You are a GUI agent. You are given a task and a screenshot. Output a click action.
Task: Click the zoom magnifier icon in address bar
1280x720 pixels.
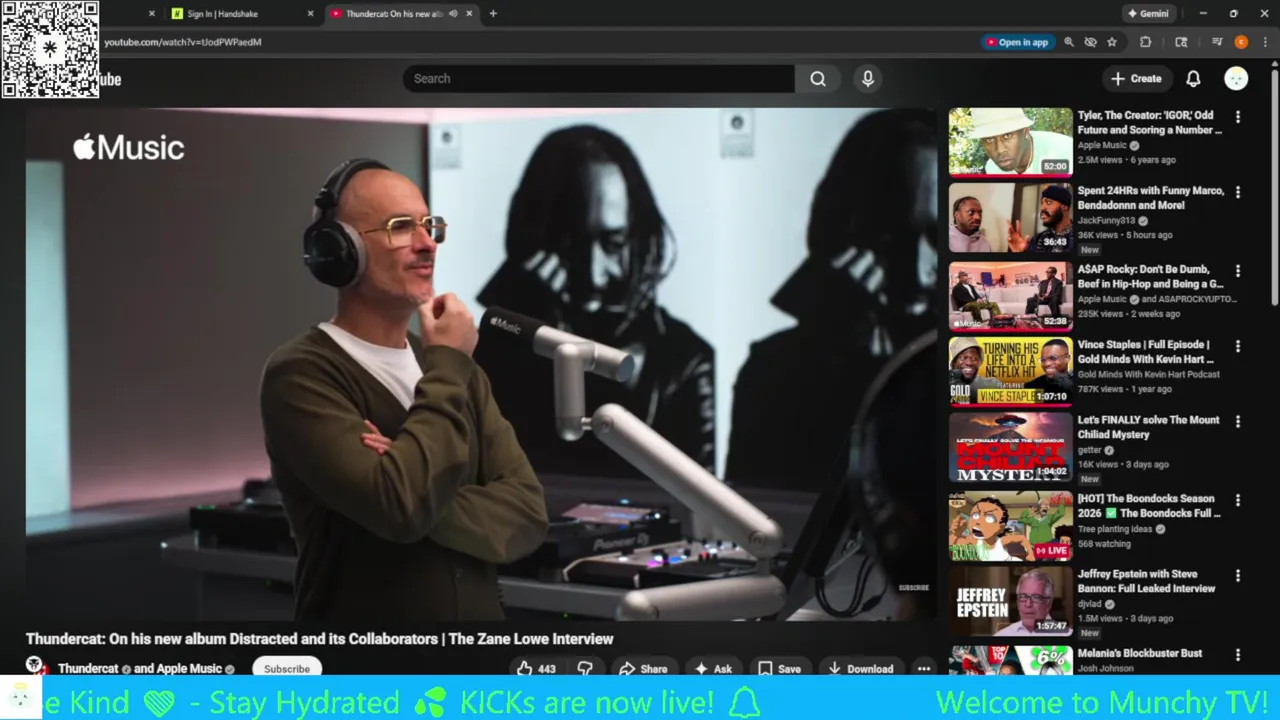[1068, 42]
